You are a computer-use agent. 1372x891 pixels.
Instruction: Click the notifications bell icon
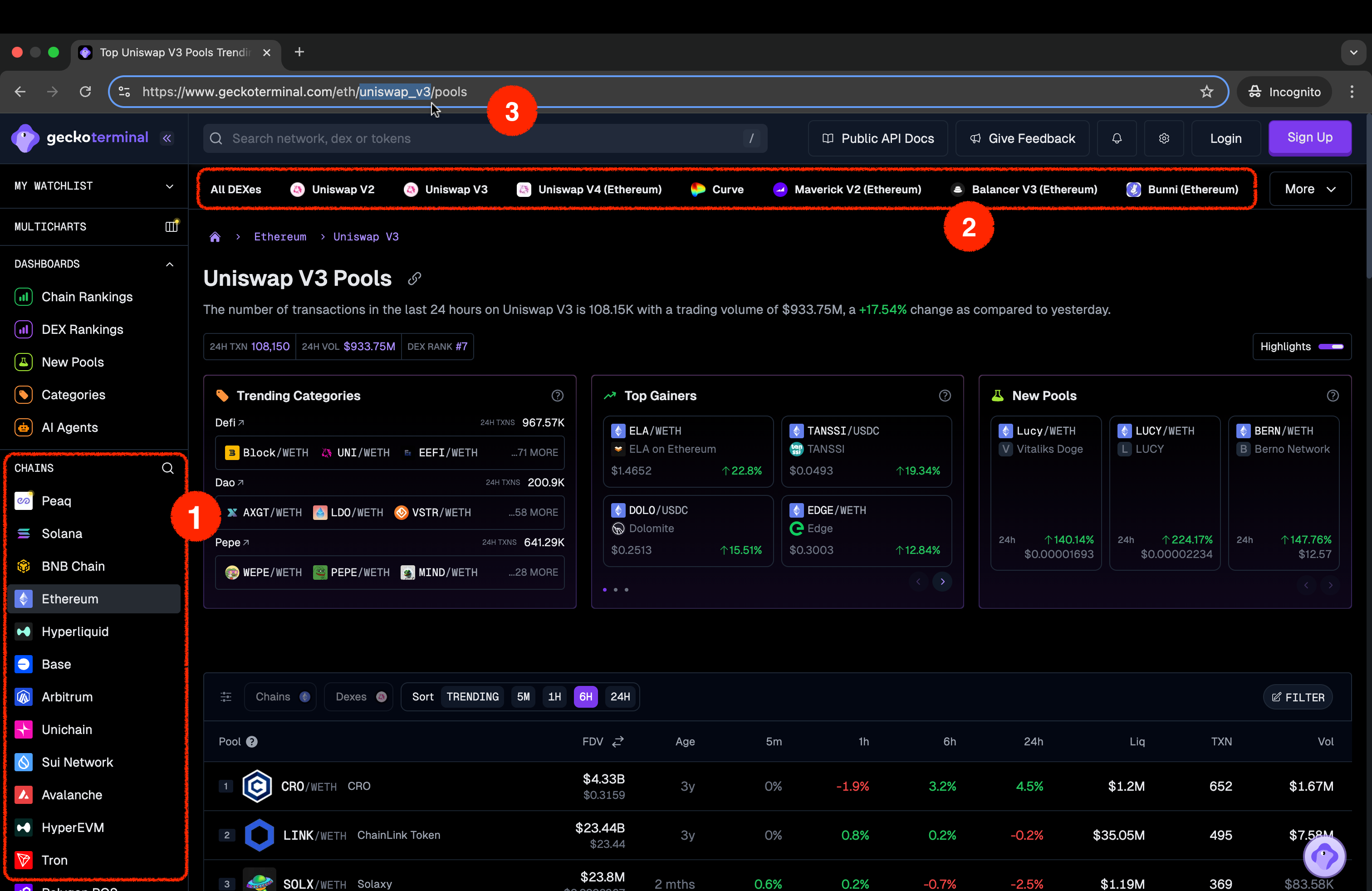(1117, 138)
